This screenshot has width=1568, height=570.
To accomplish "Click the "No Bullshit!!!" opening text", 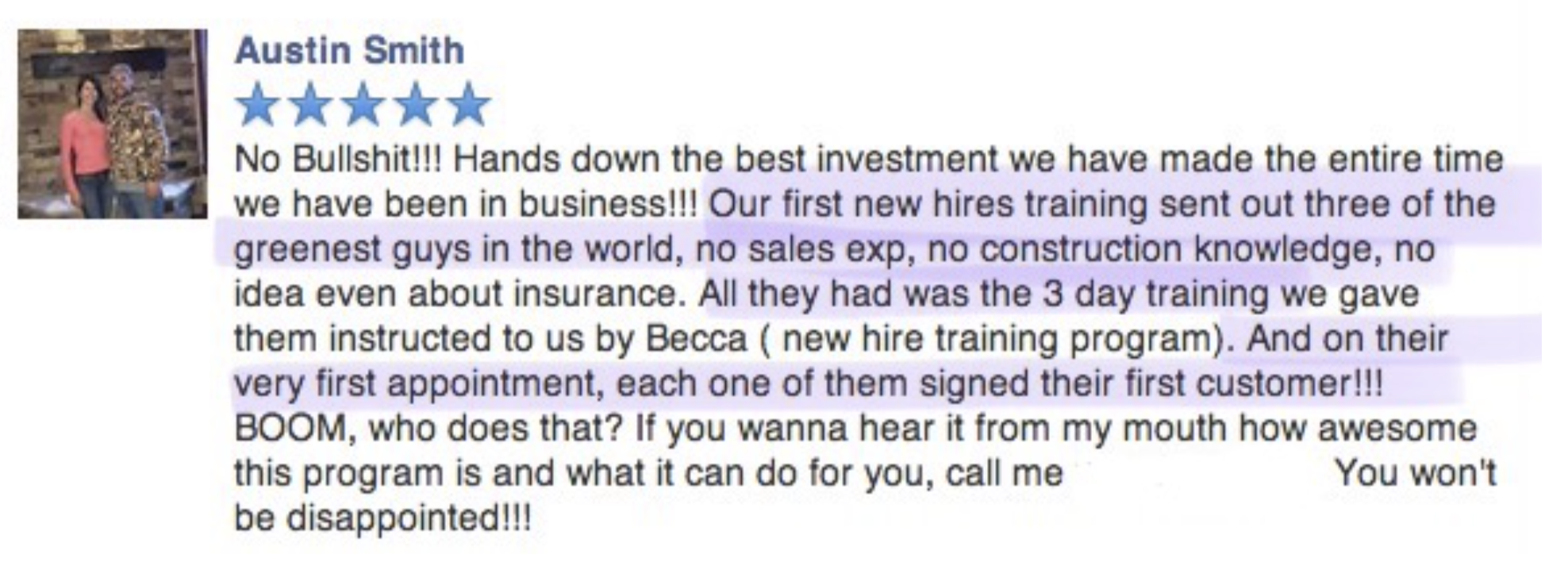I will pos(343,160).
